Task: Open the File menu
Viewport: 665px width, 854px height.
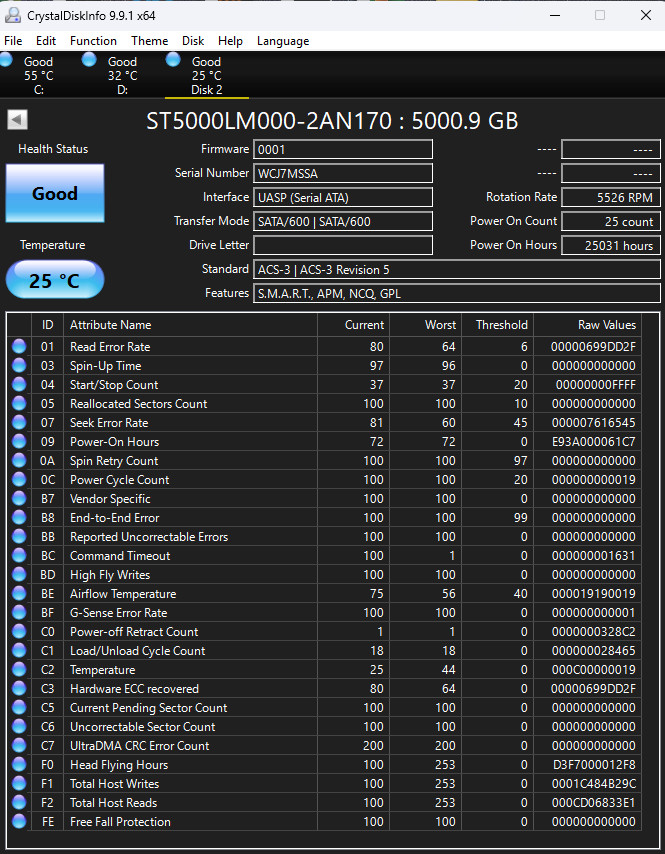Action: pos(13,41)
